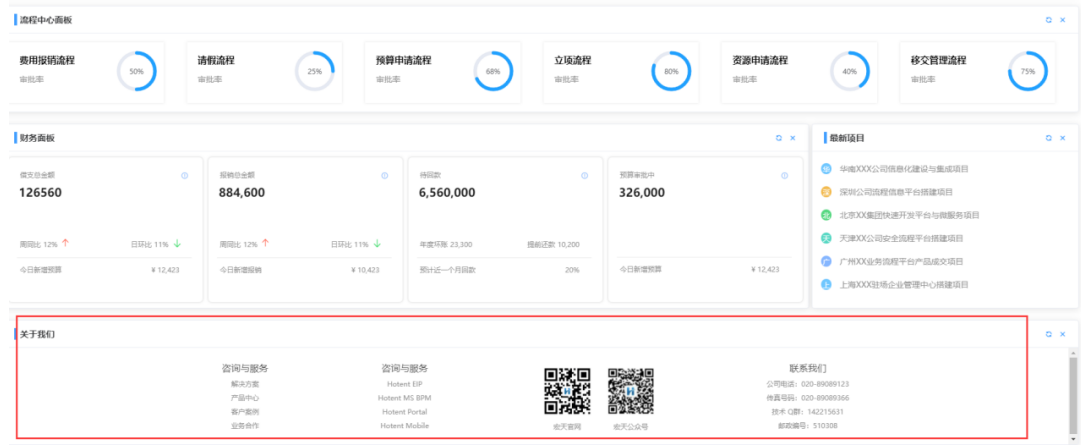Viewport: 1081px width, 446px height.
Task: Click the 50% ring of 费用报销流程
Action: tap(137, 71)
